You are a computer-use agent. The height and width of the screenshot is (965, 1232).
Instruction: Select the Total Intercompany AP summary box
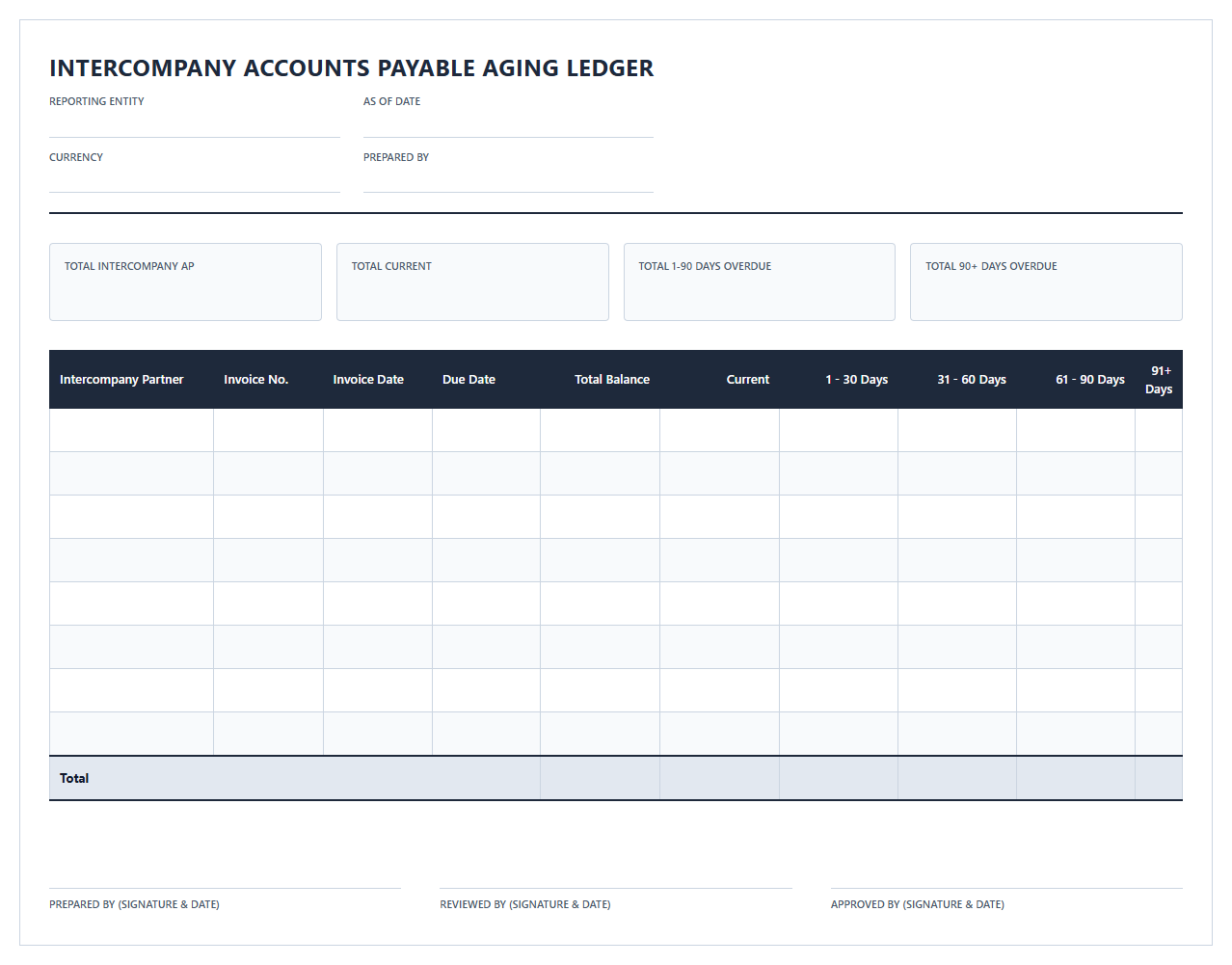point(185,281)
